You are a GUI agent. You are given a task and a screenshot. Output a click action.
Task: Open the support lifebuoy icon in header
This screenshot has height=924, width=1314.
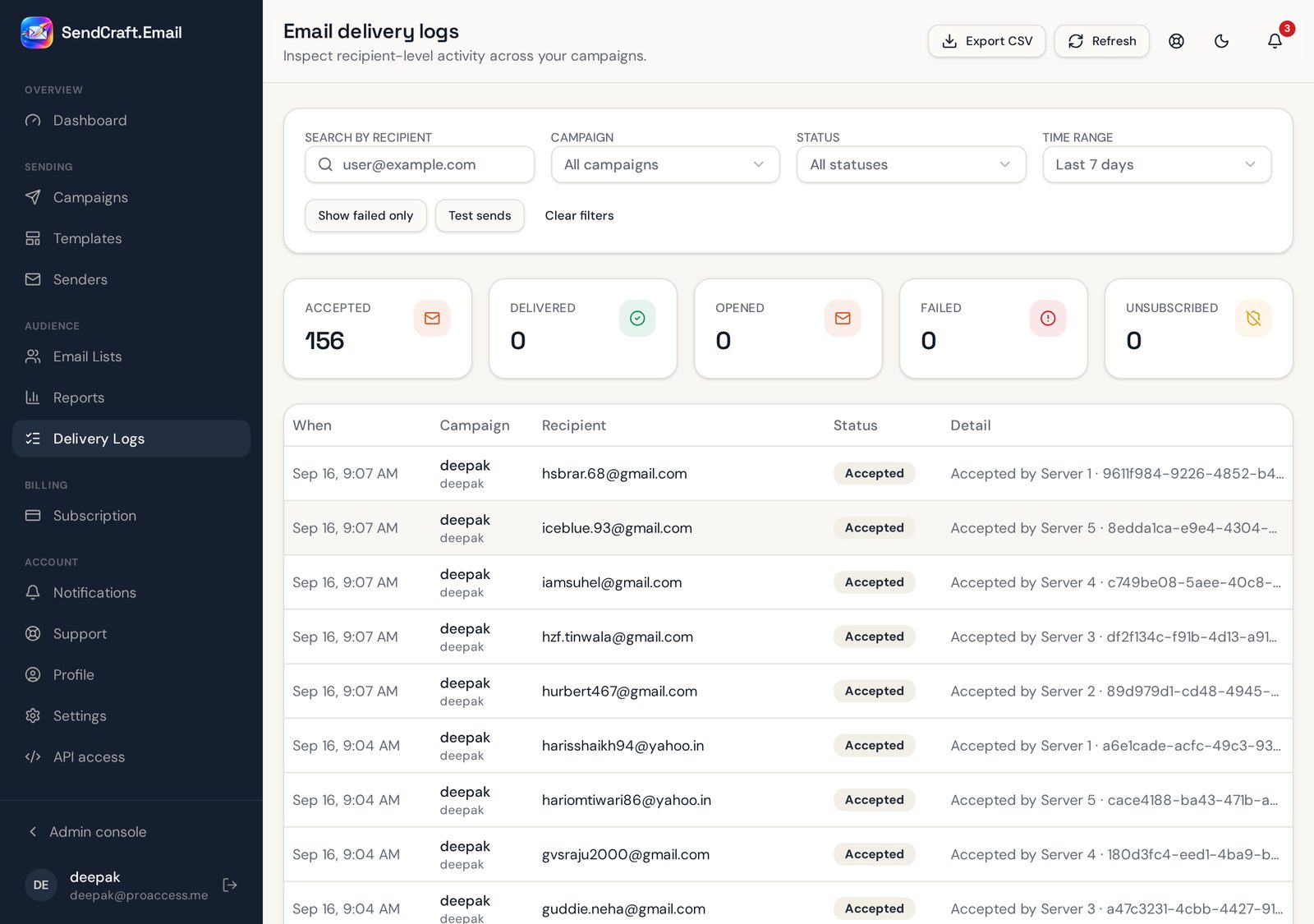click(x=1176, y=41)
